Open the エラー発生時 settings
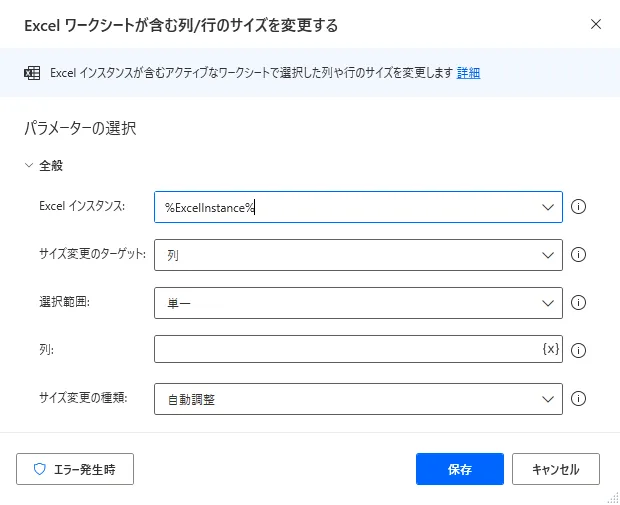This screenshot has width=620, height=505. (x=75, y=468)
